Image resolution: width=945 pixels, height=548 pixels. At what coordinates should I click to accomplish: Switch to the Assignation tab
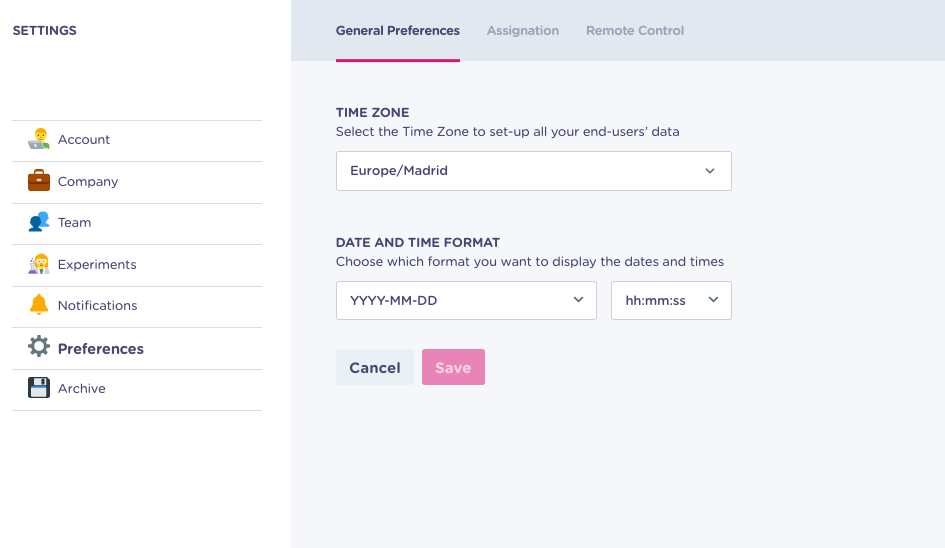[x=523, y=31]
